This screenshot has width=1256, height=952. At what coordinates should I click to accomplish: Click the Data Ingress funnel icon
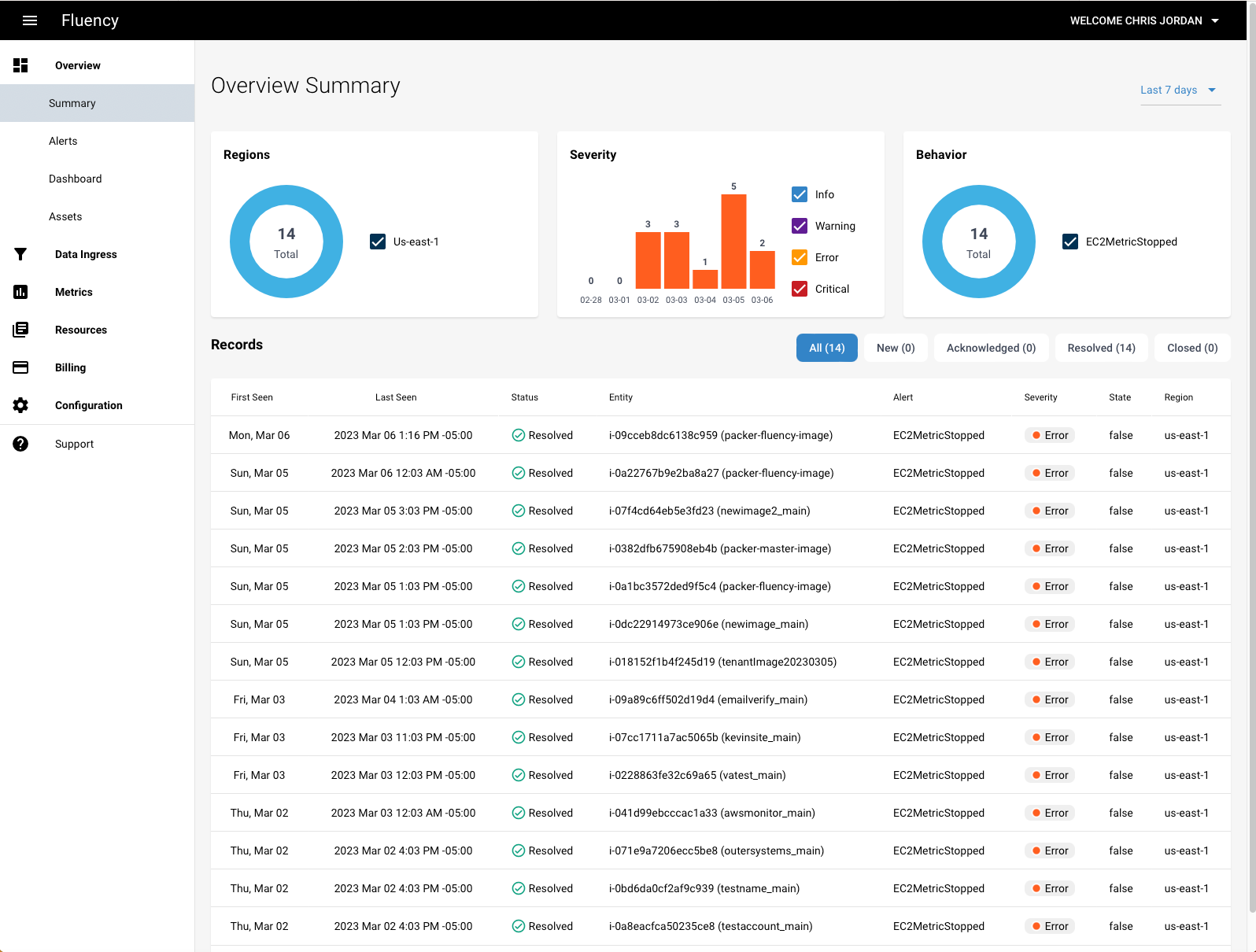pos(20,254)
